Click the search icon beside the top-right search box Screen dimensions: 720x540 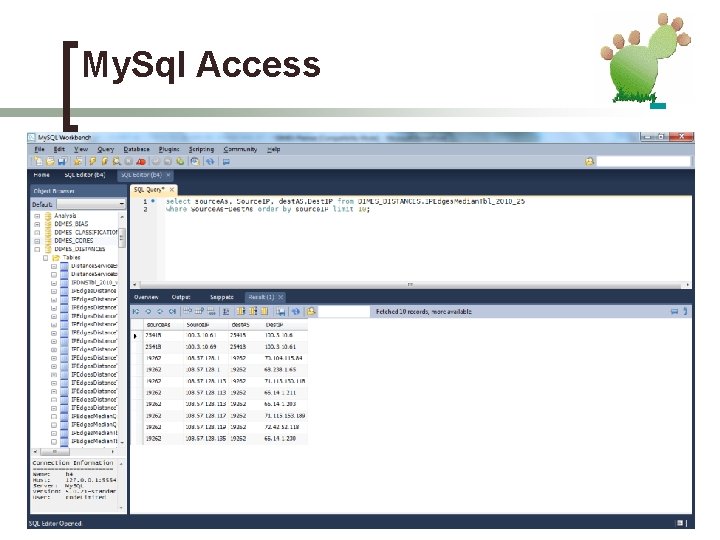point(590,161)
